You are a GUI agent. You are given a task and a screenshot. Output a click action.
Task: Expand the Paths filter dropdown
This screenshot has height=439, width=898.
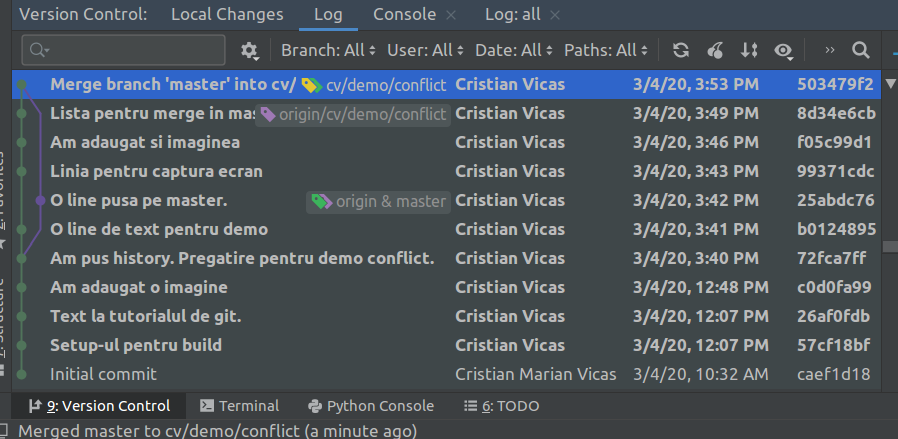(x=606, y=50)
